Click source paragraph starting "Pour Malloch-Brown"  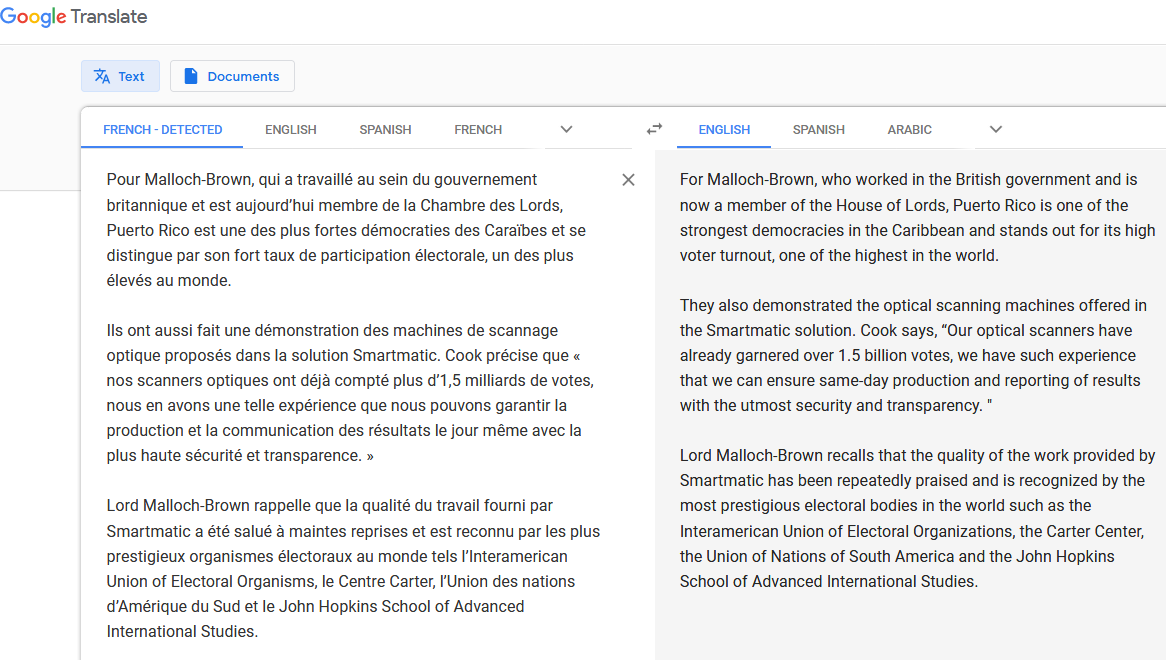point(345,230)
